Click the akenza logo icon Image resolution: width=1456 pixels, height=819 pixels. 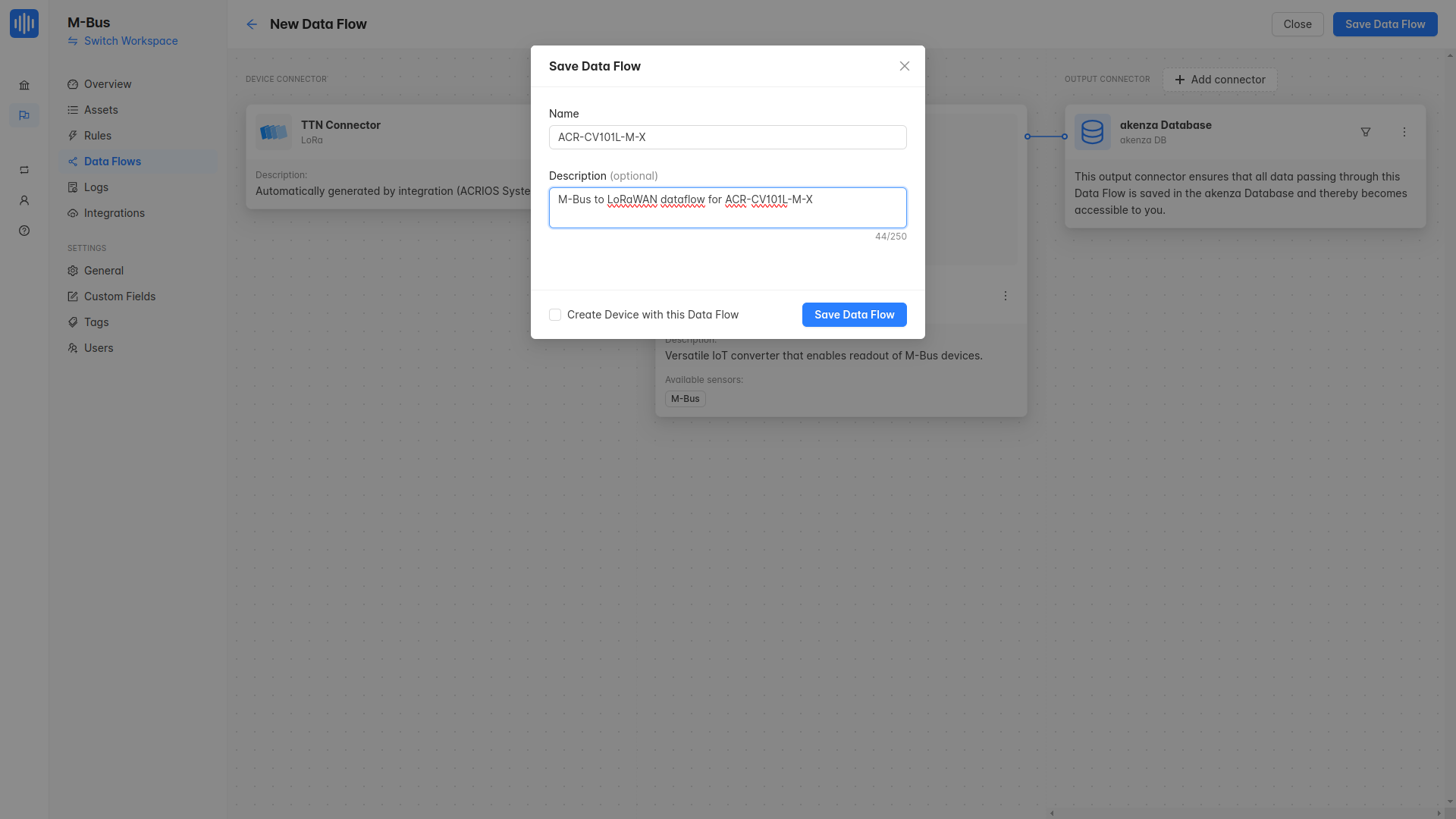(x=24, y=24)
